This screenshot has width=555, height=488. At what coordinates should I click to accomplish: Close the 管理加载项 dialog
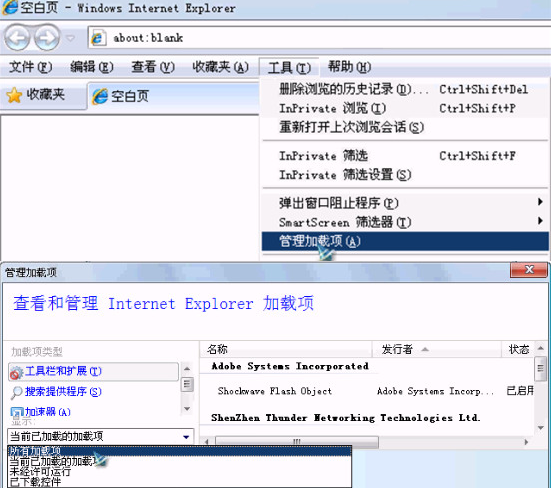(x=529, y=270)
